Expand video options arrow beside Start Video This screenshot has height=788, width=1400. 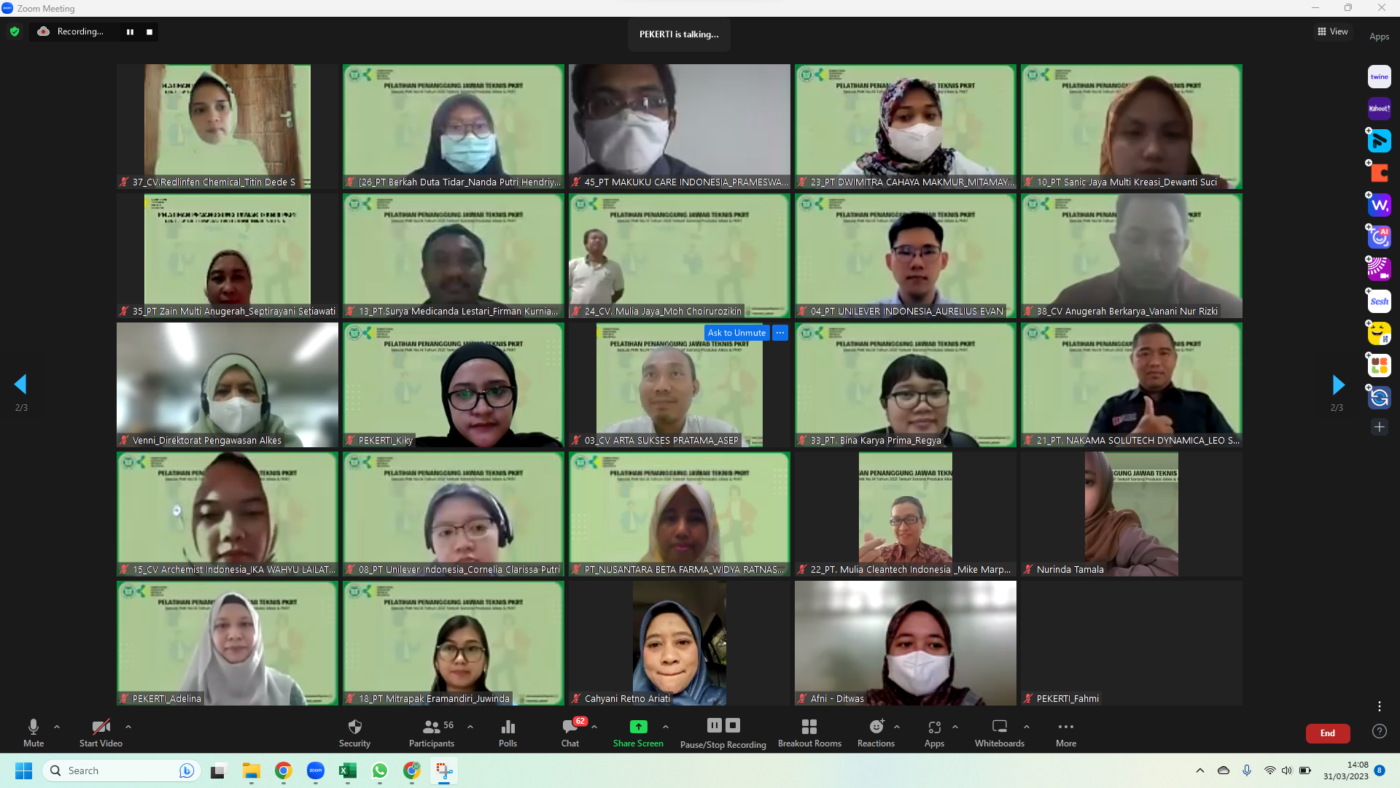click(128, 727)
